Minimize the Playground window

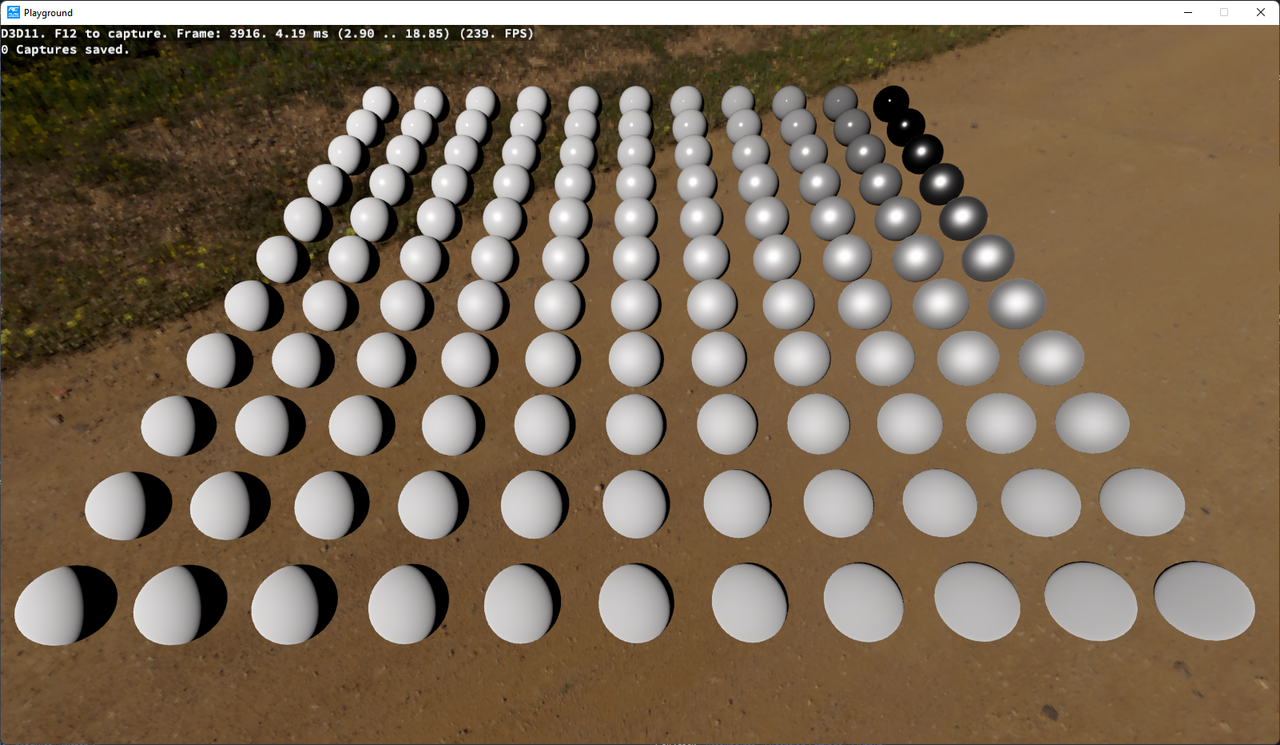click(1187, 13)
